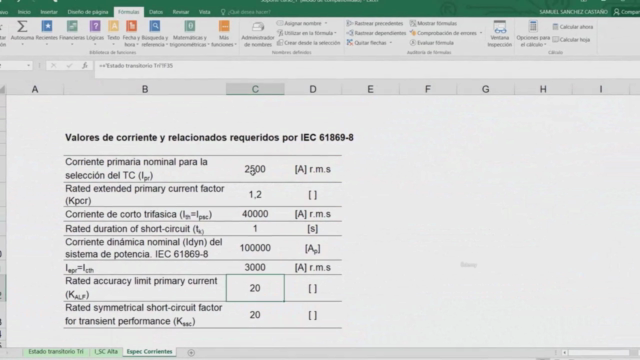Switch to the Insertar ribbon tab
640x360 pixels.
click(x=49, y=12)
